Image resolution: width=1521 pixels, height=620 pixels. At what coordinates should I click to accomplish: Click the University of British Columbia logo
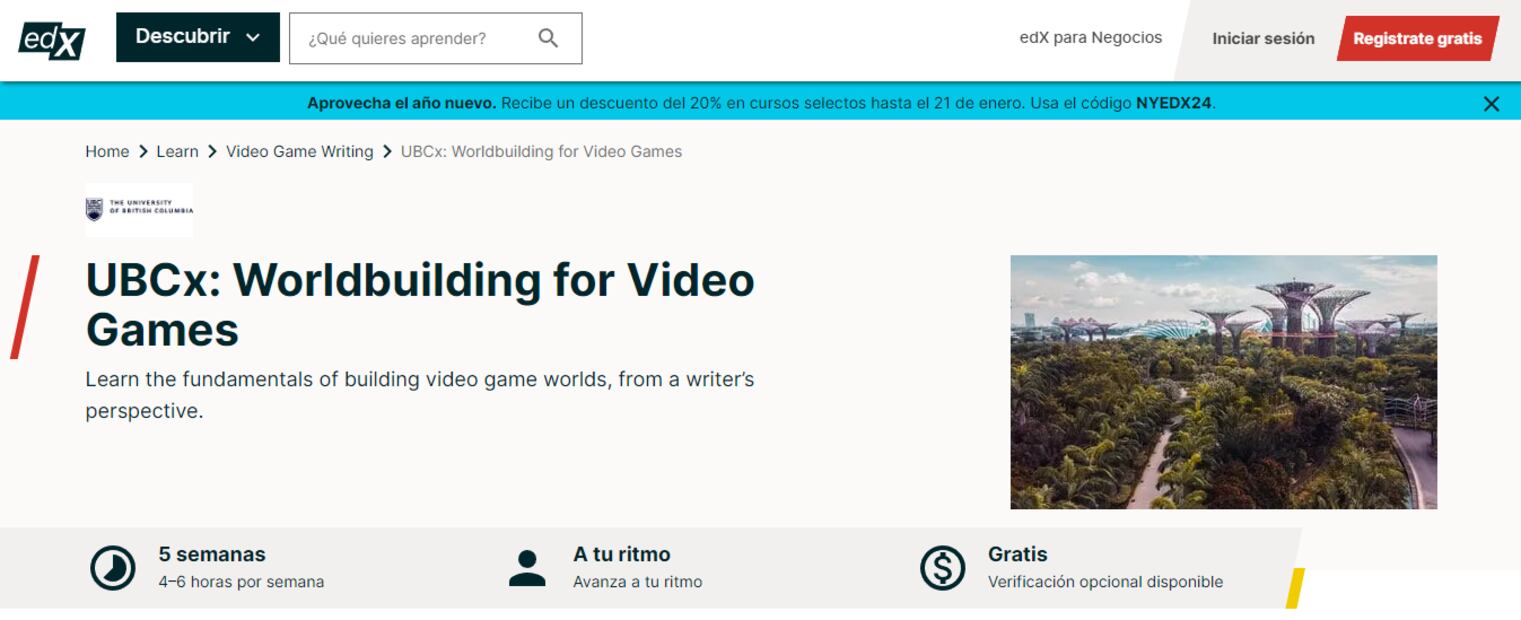point(139,209)
